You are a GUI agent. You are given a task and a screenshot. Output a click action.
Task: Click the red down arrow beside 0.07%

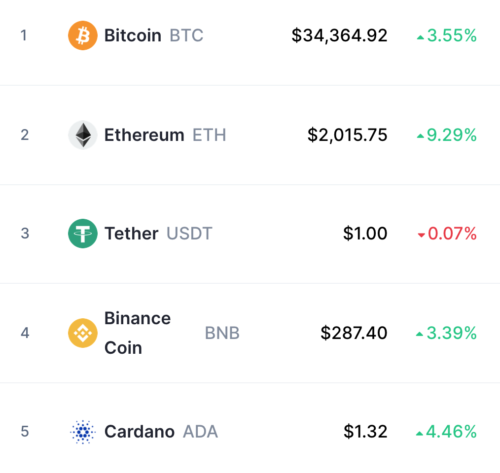pos(421,235)
